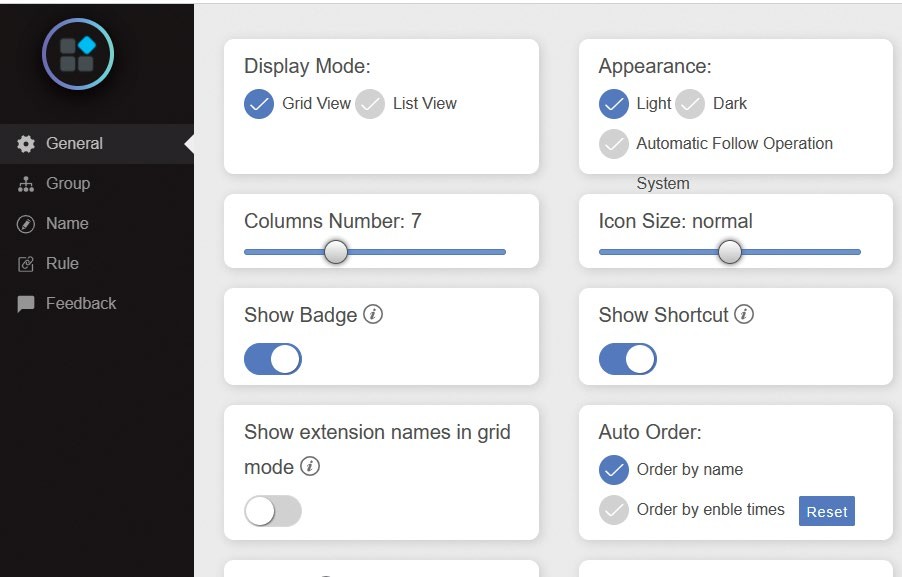The height and width of the screenshot is (577, 902).
Task: Click the extension manager logo icon
Action: [x=78, y=54]
